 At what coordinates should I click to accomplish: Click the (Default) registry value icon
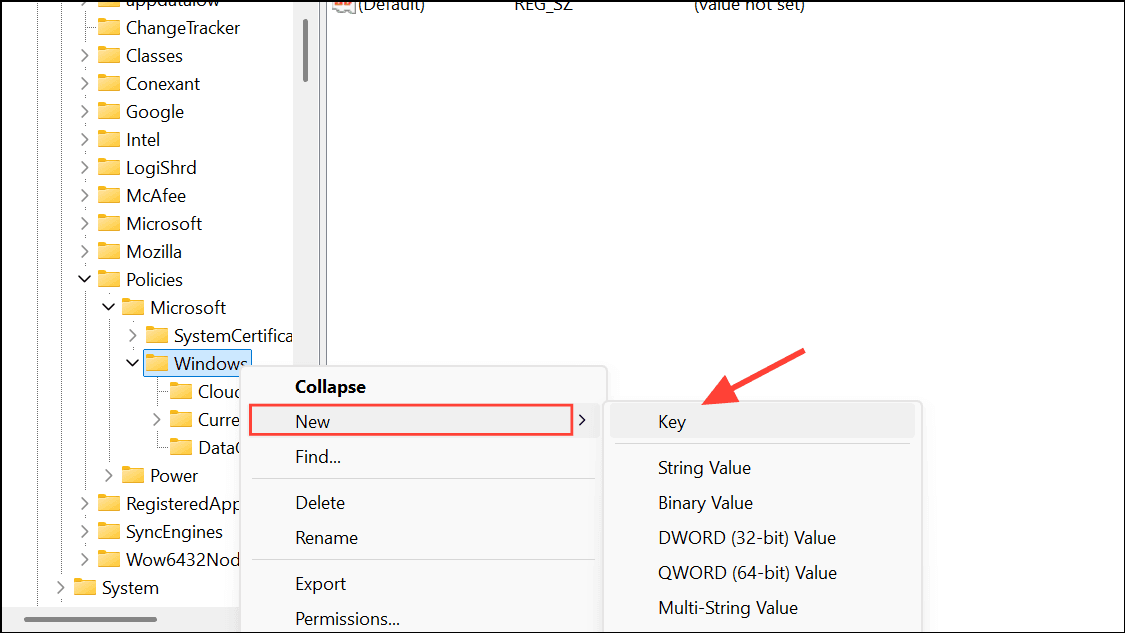click(343, 6)
